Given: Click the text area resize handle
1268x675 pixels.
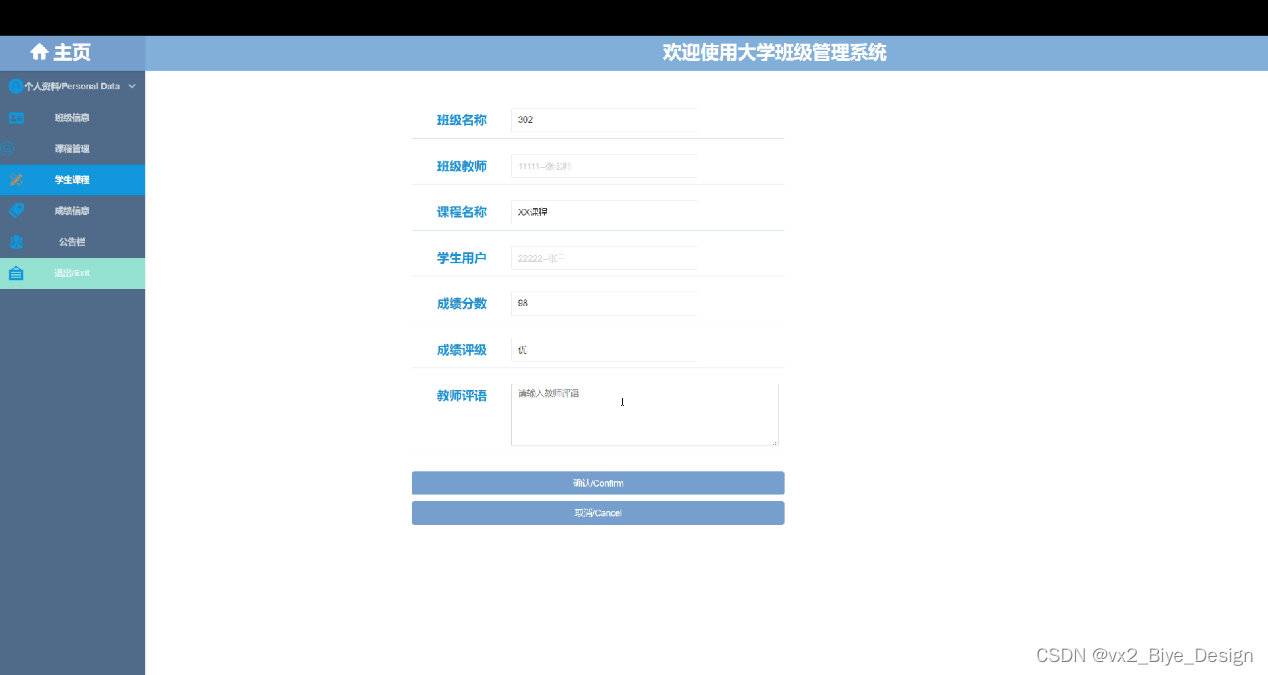Looking at the screenshot, I should [x=773, y=441].
